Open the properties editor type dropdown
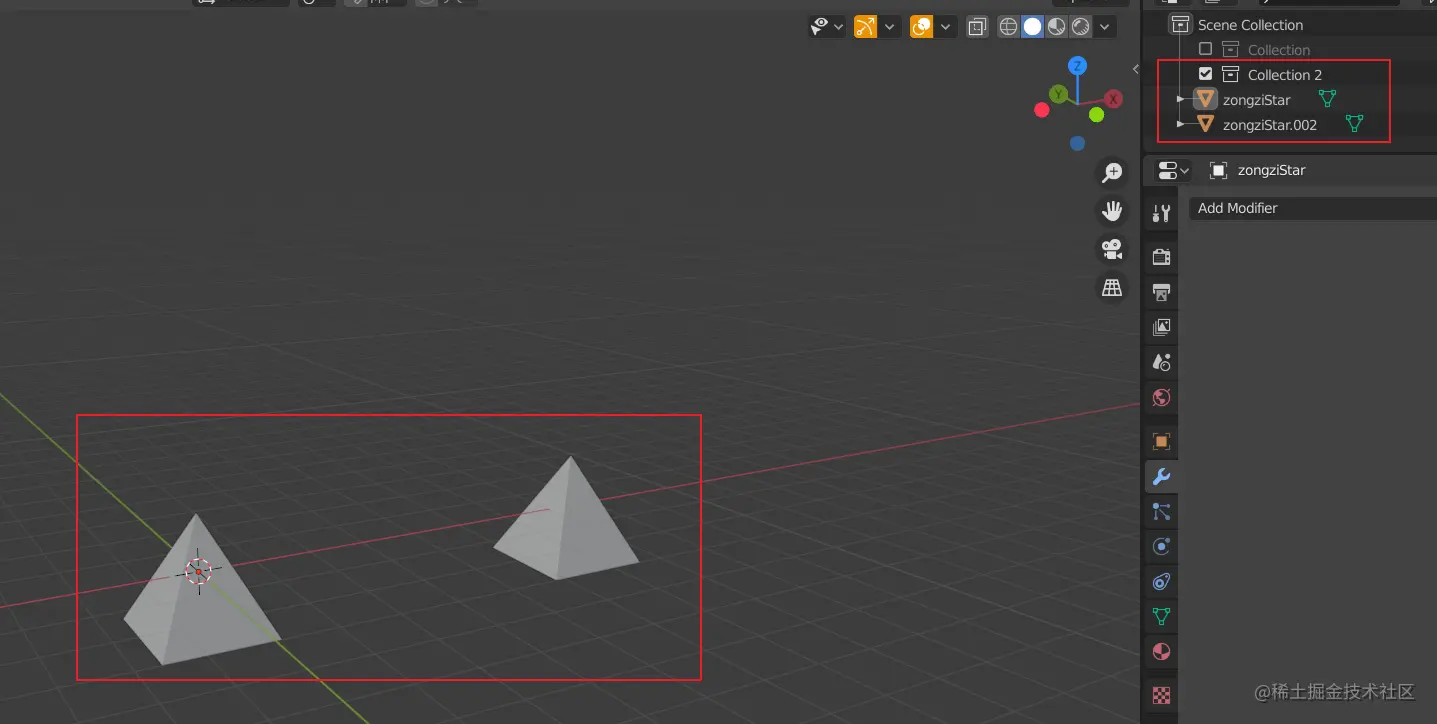Viewport: 1437px width, 724px height. [x=1172, y=170]
